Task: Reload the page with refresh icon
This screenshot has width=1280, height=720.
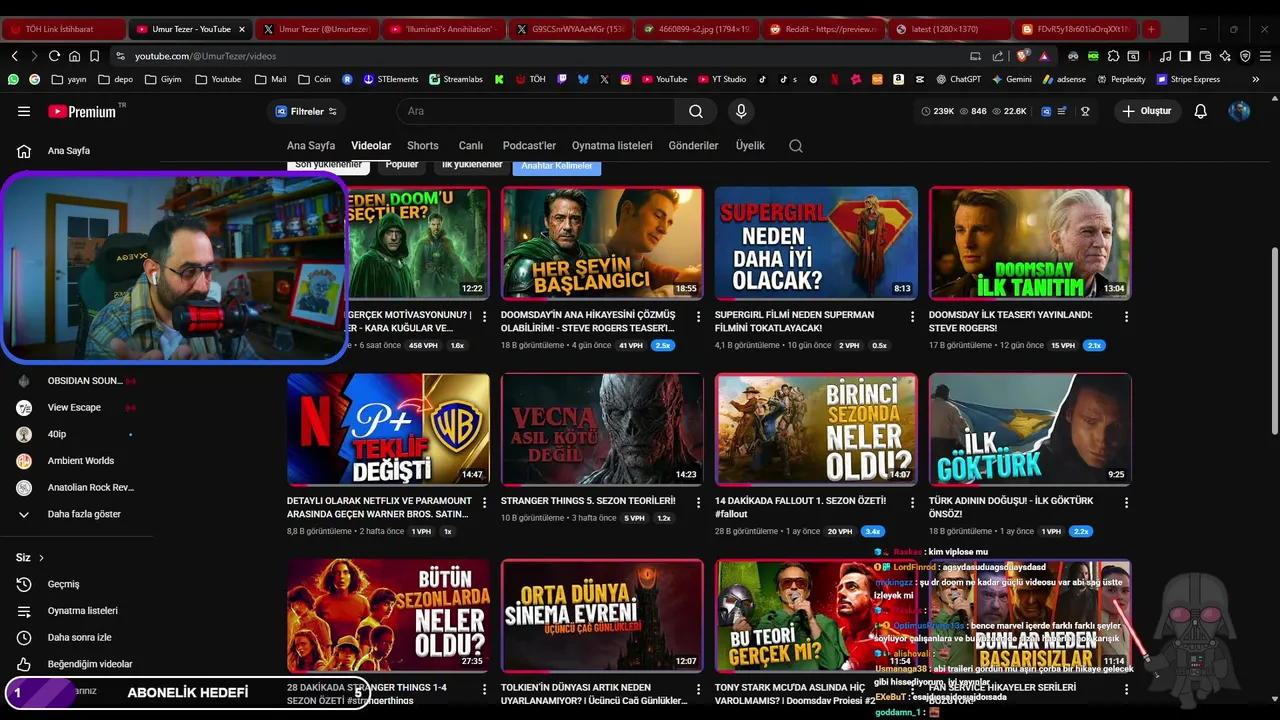Action: (x=54, y=56)
